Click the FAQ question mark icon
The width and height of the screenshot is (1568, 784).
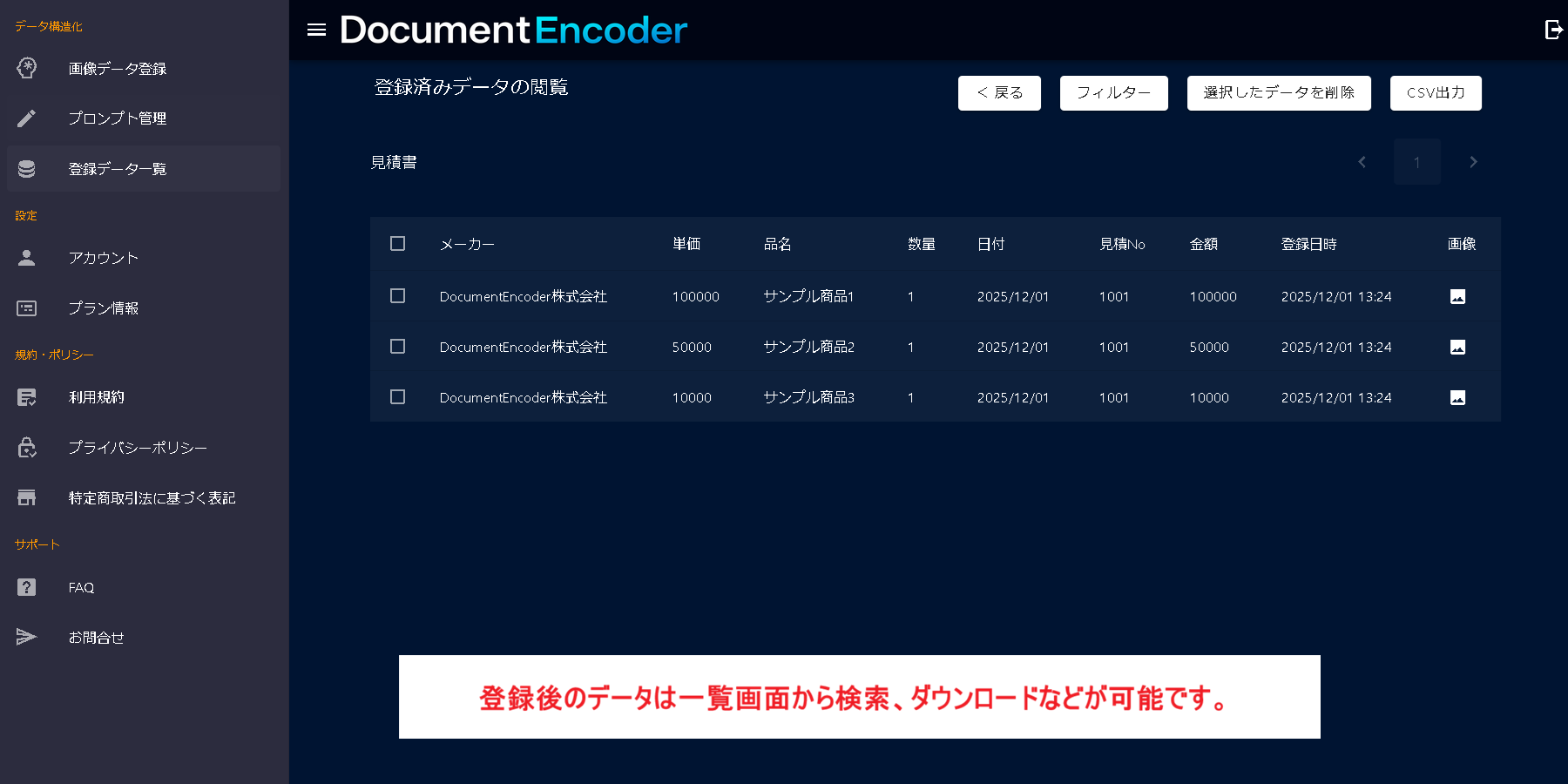pos(27,587)
